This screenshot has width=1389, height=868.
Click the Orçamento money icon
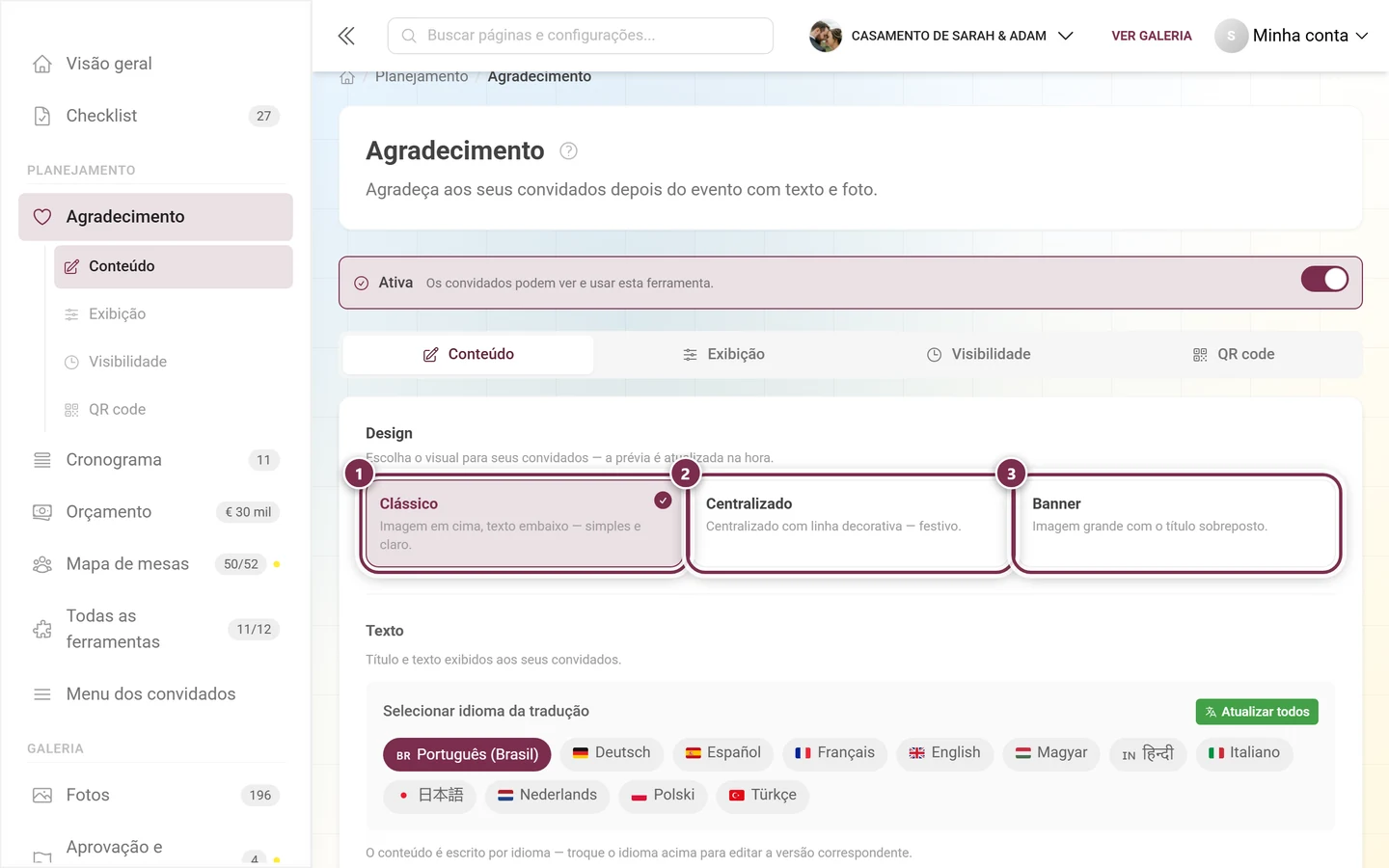(x=42, y=512)
